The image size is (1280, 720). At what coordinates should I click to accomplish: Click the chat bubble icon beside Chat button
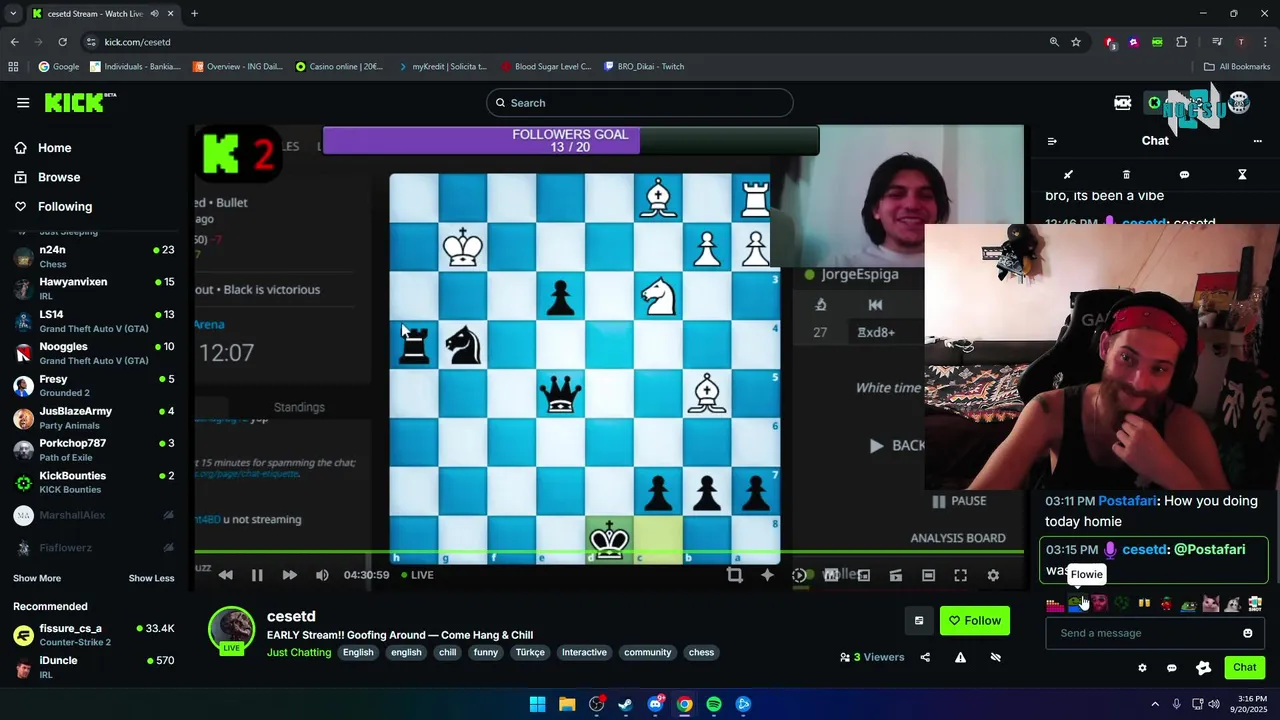click(1172, 668)
